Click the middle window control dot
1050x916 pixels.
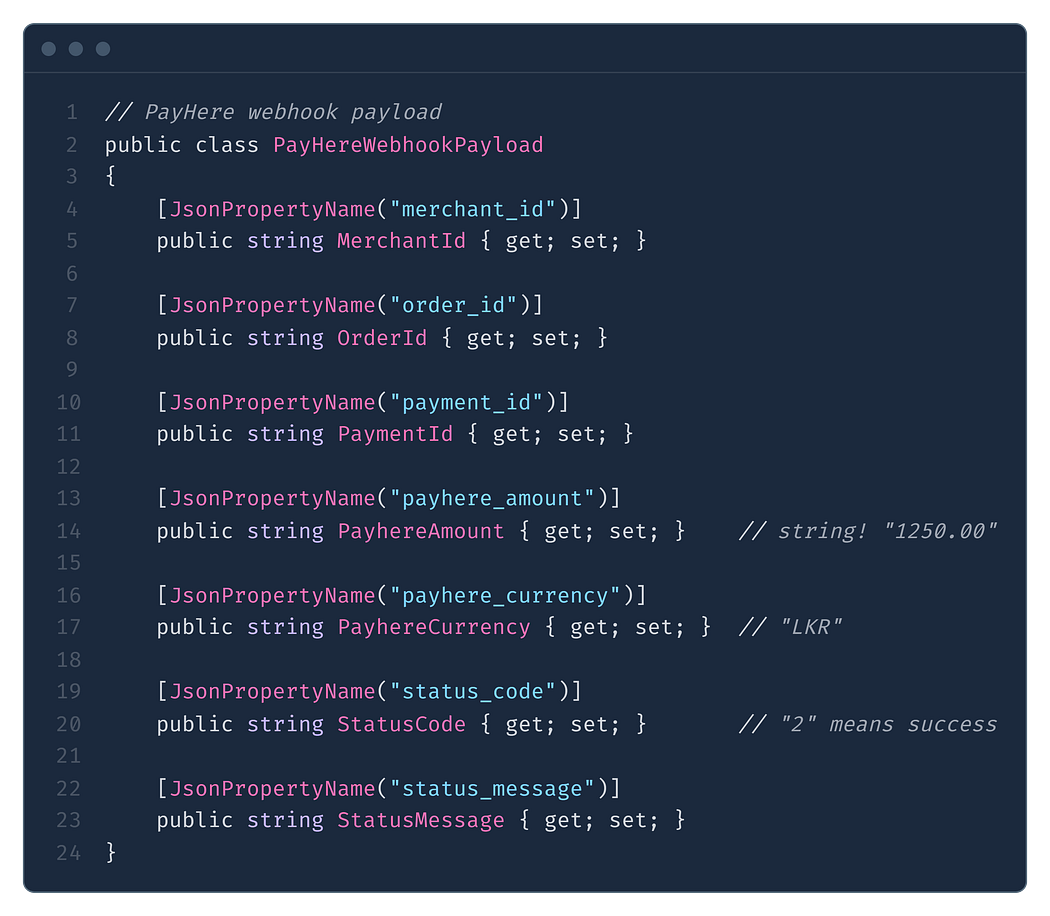point(76,49)
